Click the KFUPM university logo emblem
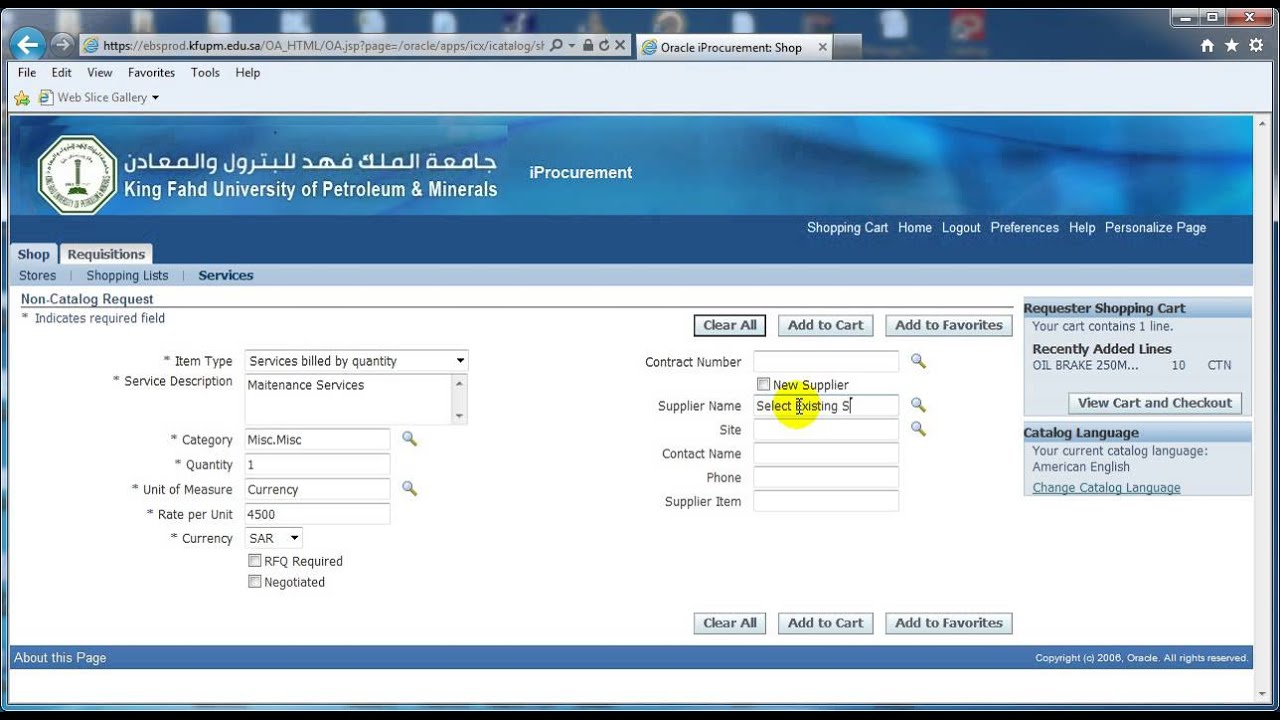Screen dimensions: 1280x720 [x=77, y=176]
